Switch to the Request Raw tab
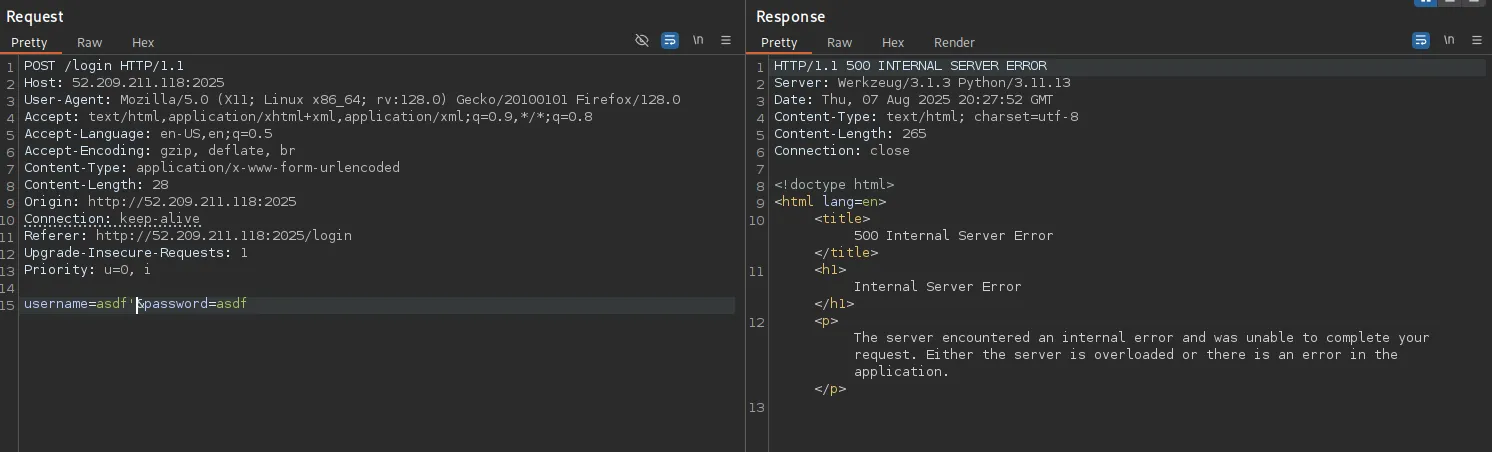 (90, 42)
